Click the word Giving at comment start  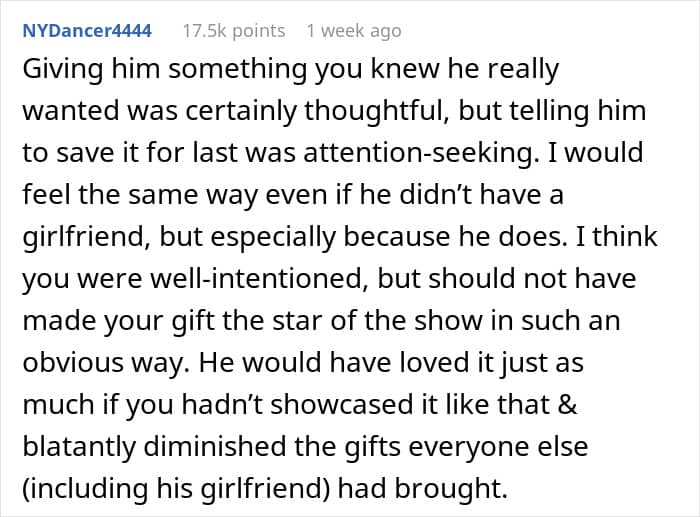pyautogui.click(x=63, y=70)
